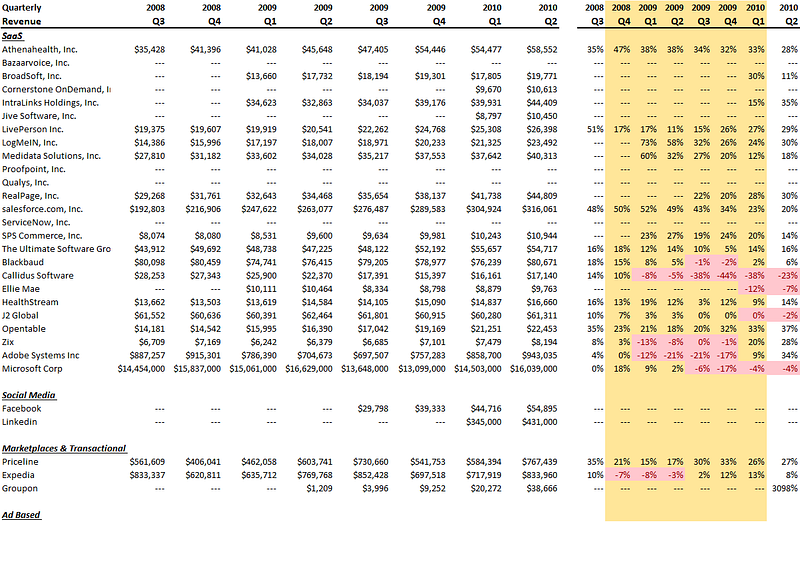Select Priceline value $767,439

(x=540, y=462)
